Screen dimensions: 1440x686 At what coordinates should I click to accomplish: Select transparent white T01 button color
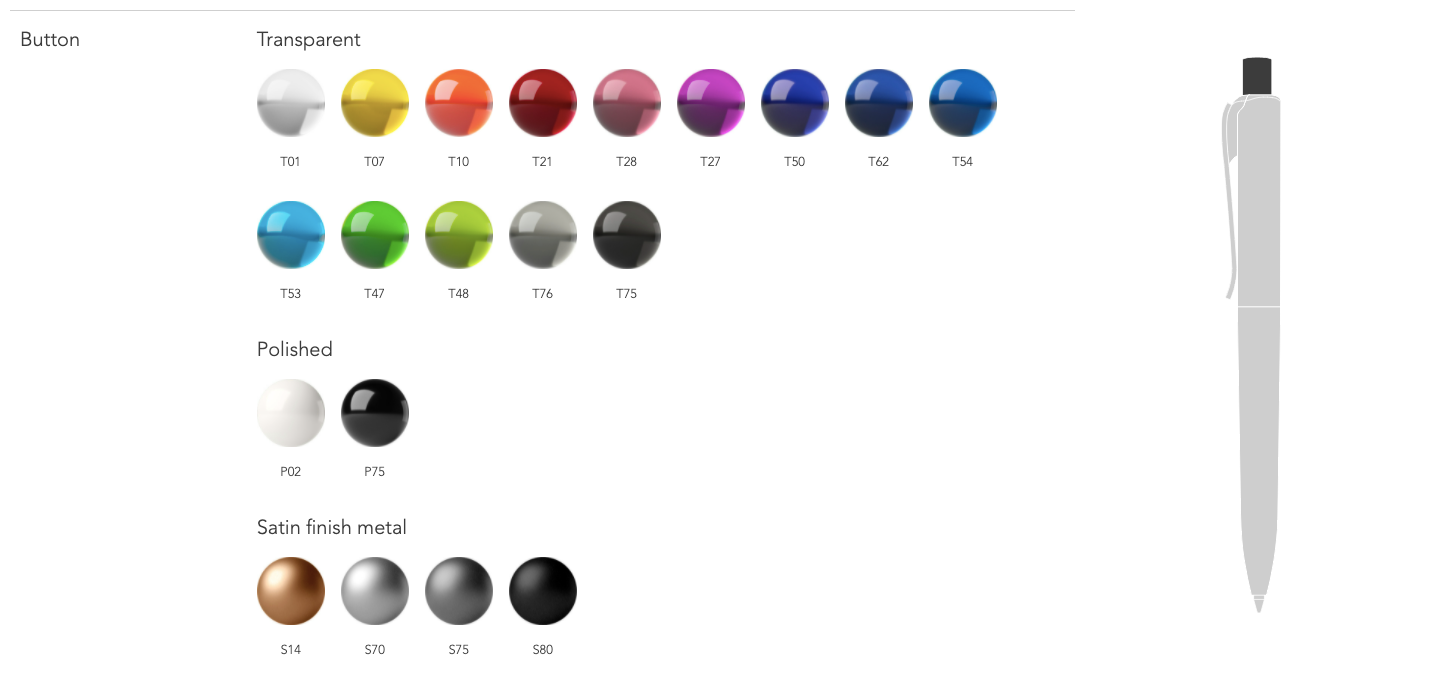291,103
